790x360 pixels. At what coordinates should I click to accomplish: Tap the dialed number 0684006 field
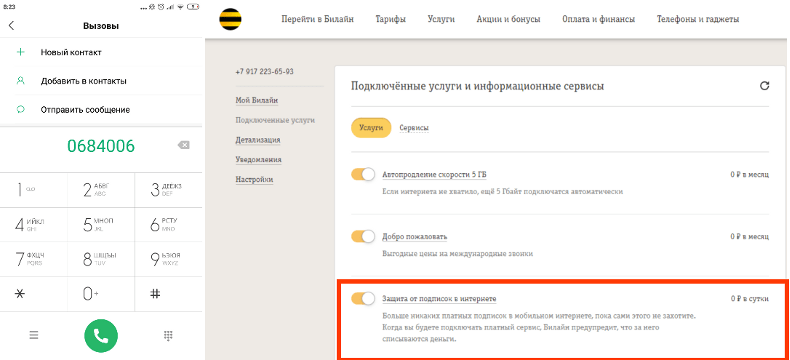point(101,146)
